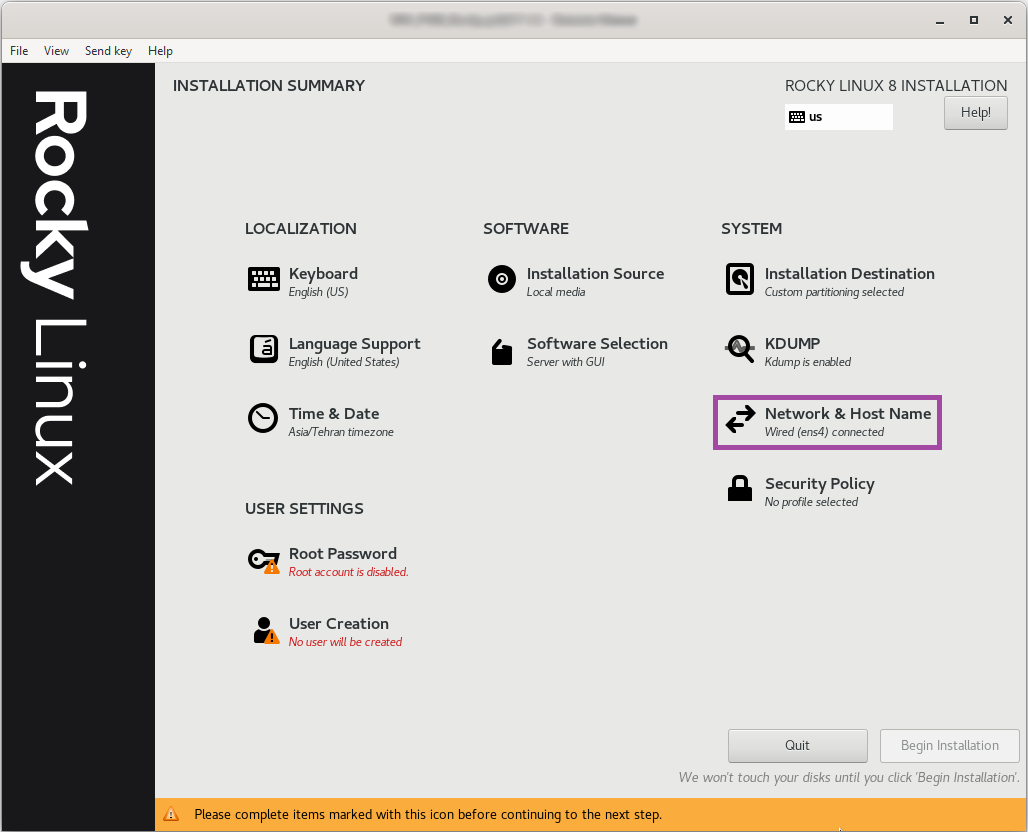Image resolution: width=1028 pixels, height=832 pixels.
Task: Click the 'Local media' text
Action: click(556, 292)
